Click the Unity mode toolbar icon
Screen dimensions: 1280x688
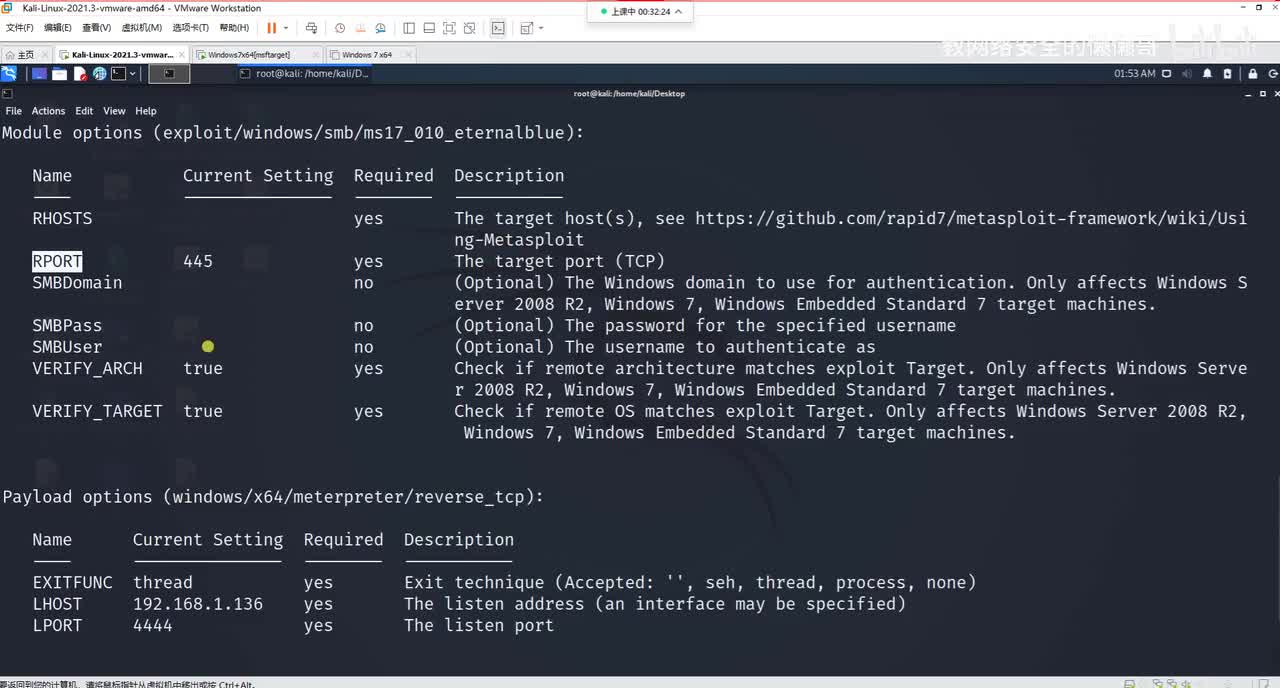pyautogui.click(x=469, y=28)
